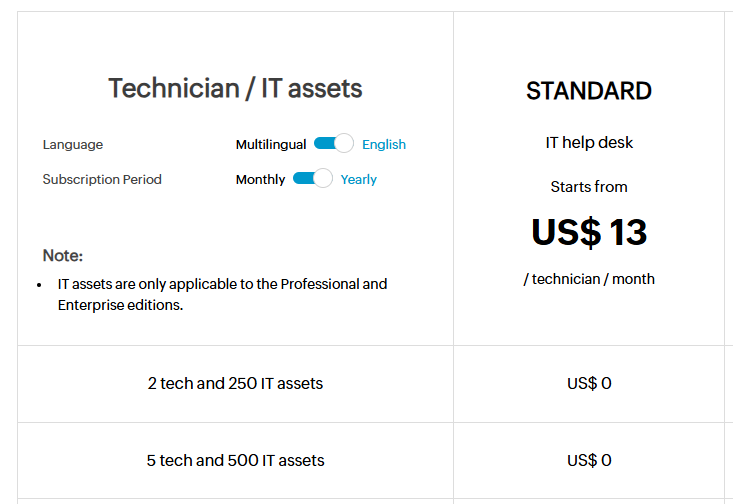Image resolution: width=733 pixels, height=504 pixels.
Task: Choose the English language option
Action: [384, 144]
